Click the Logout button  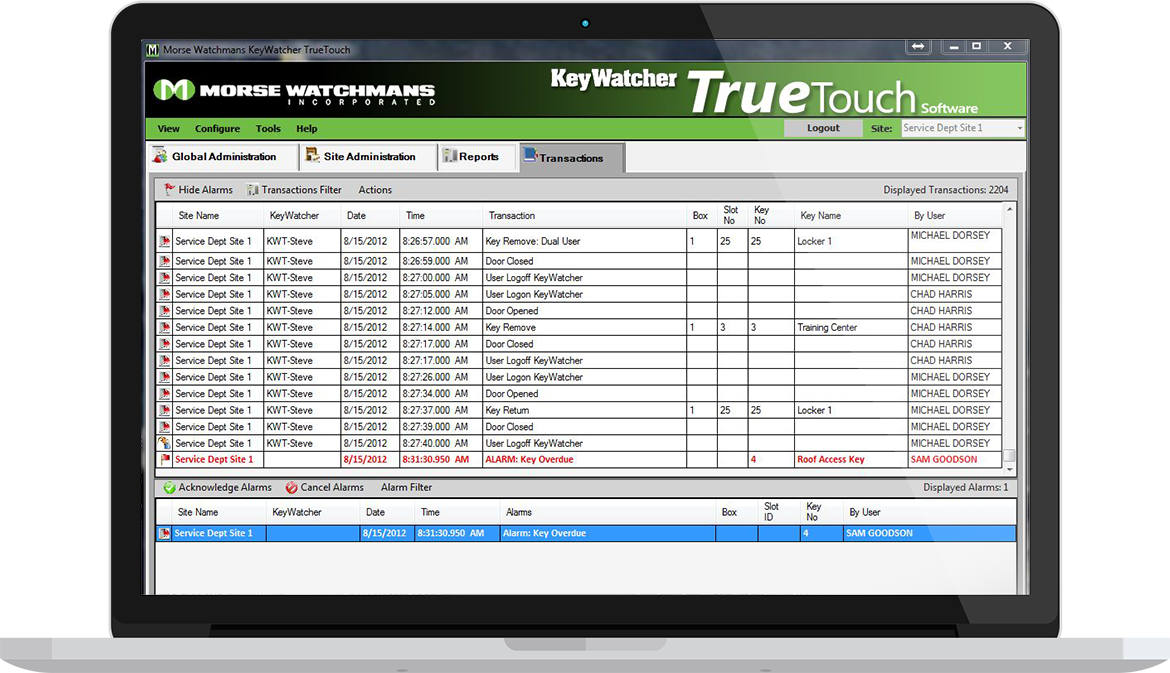822,127
